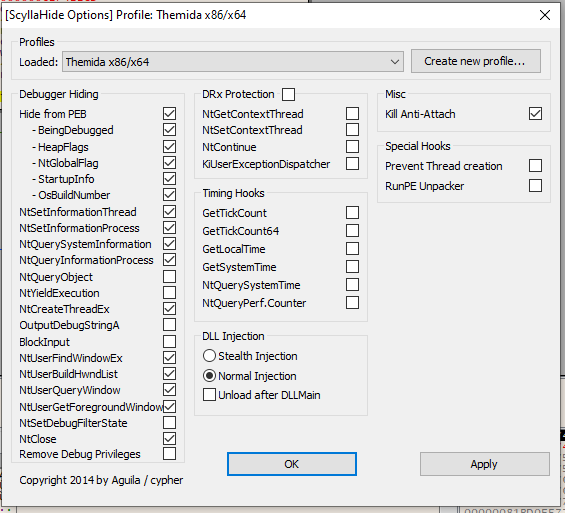
Task: Uncheck the NtClose hook
Action: pos(169,439)
